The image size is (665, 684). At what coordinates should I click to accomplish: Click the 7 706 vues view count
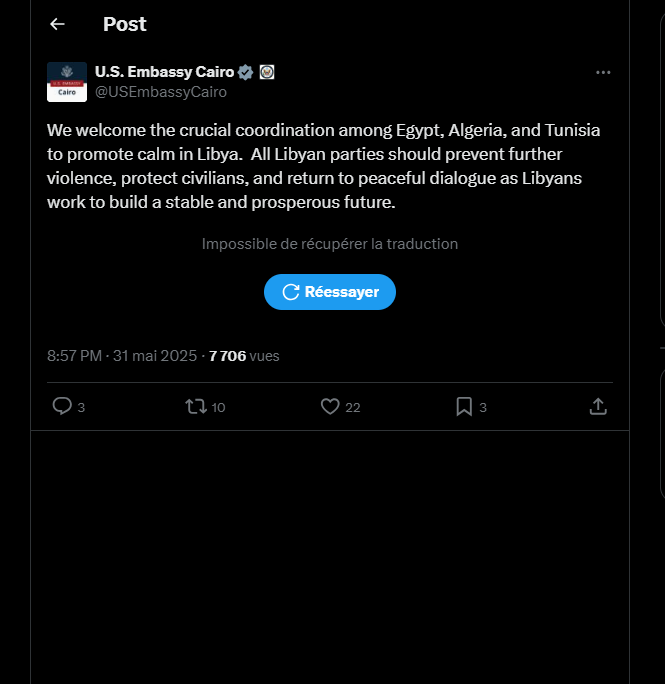click(x=244, y=355)
